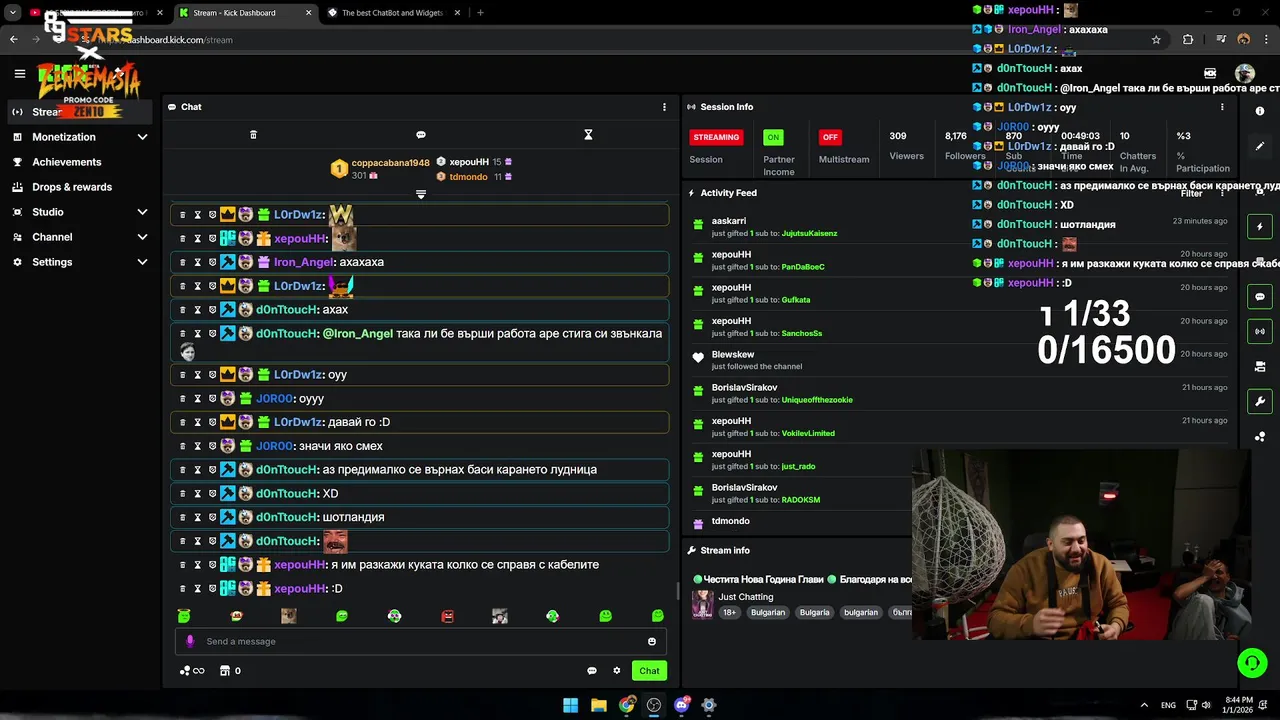
Task: Click the hourglass icon in Chat toolbar
Action: tap(588, 135)
